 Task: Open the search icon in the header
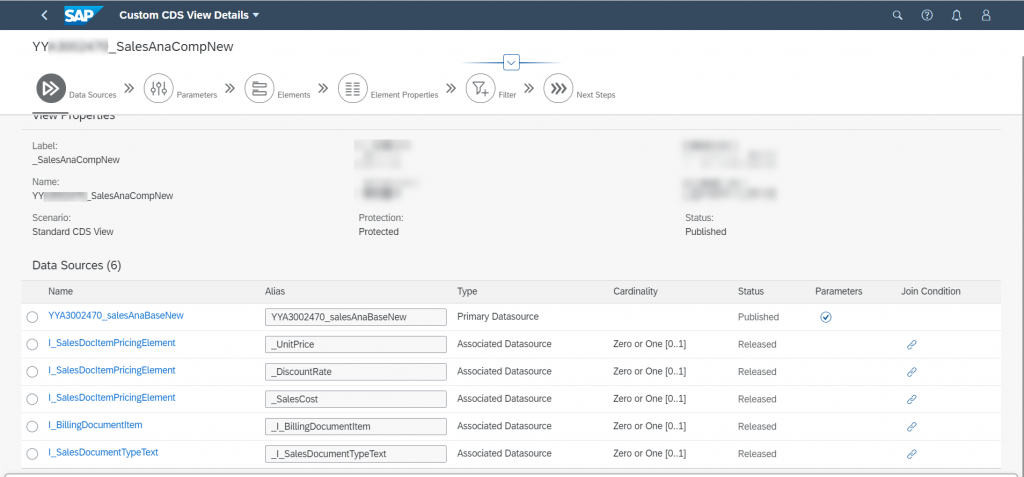897,16
